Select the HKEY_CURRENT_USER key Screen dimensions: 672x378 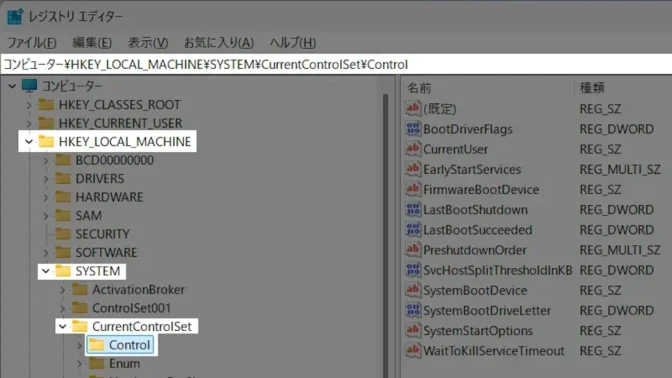(120, 123)
